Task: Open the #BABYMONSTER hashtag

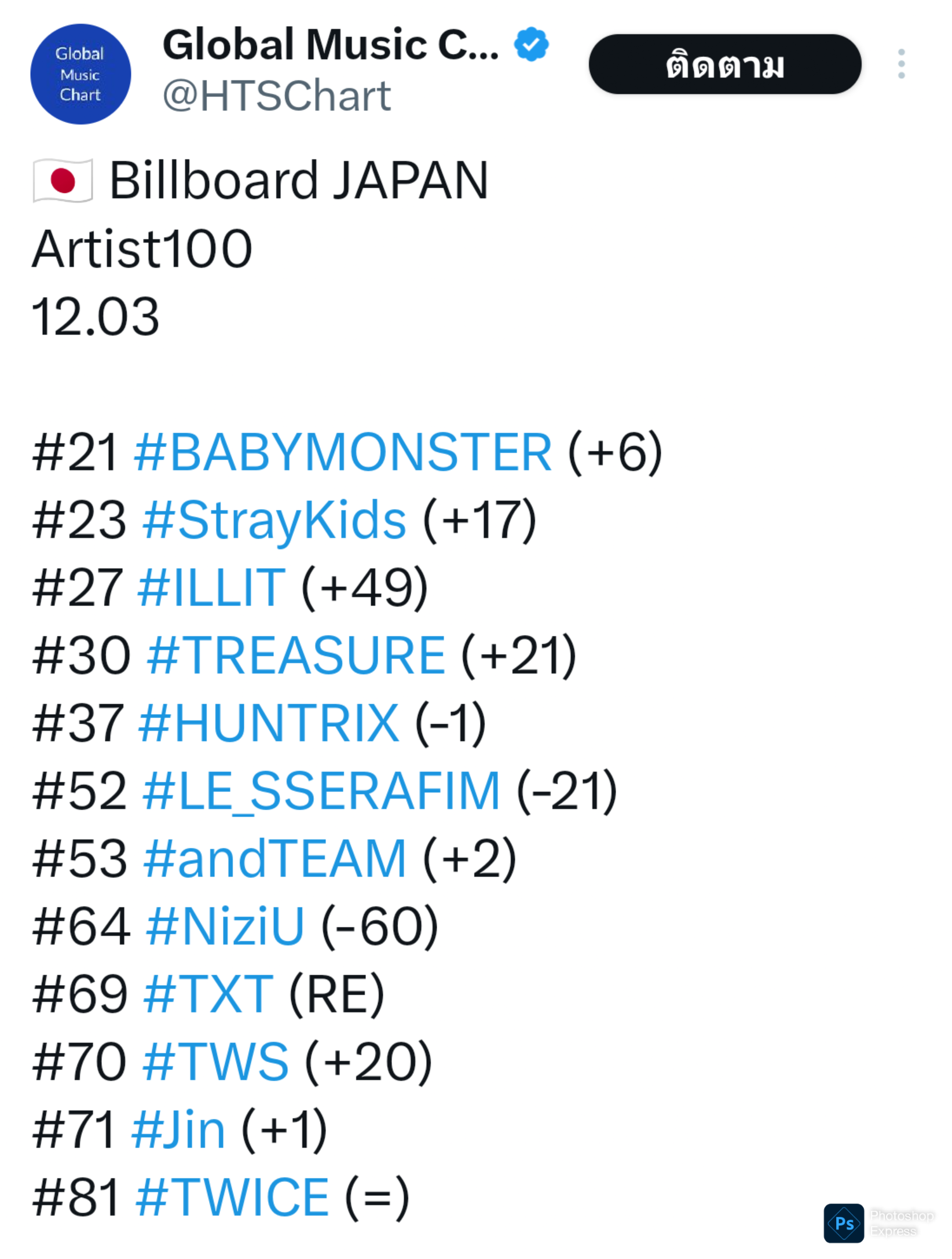Action: click(x=343, y=452)
